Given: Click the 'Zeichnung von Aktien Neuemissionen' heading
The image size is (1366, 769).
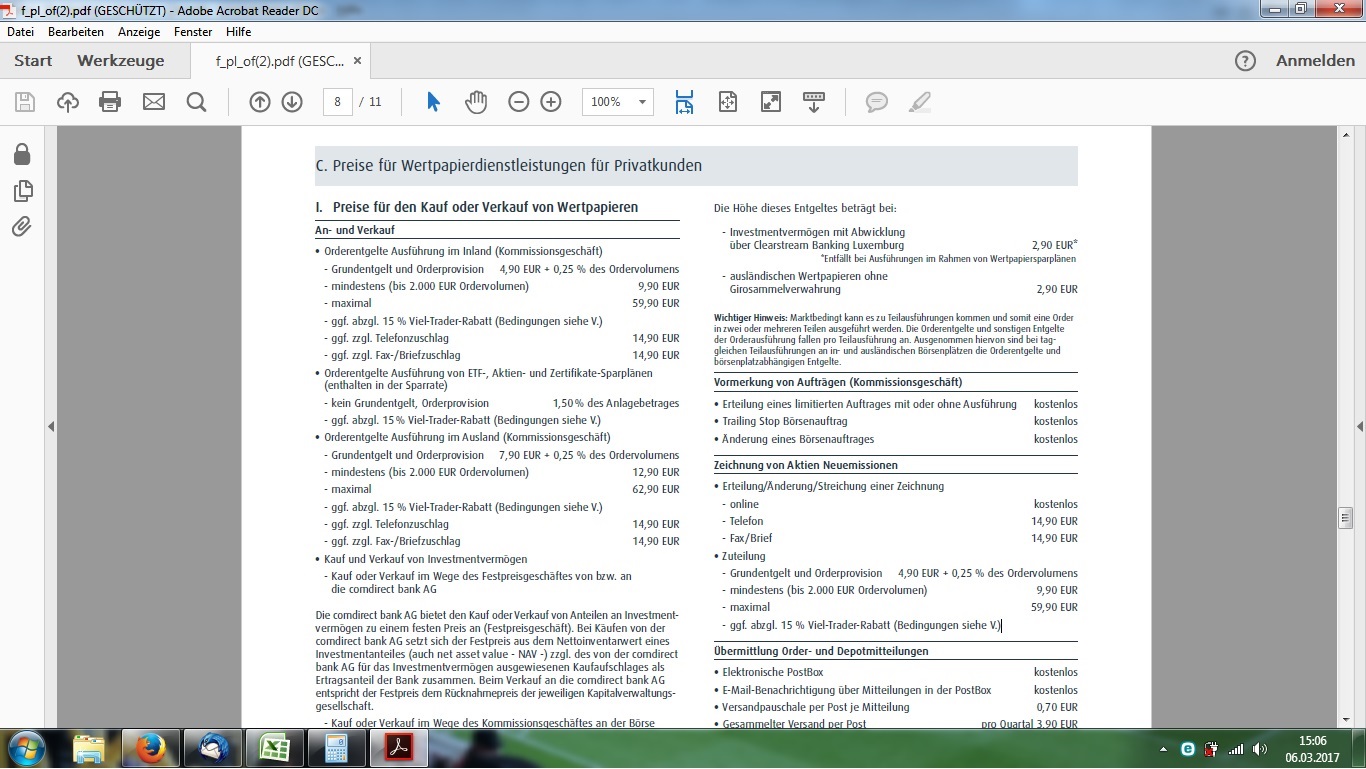Looking at the screenshot, I should tap(806, 465).
